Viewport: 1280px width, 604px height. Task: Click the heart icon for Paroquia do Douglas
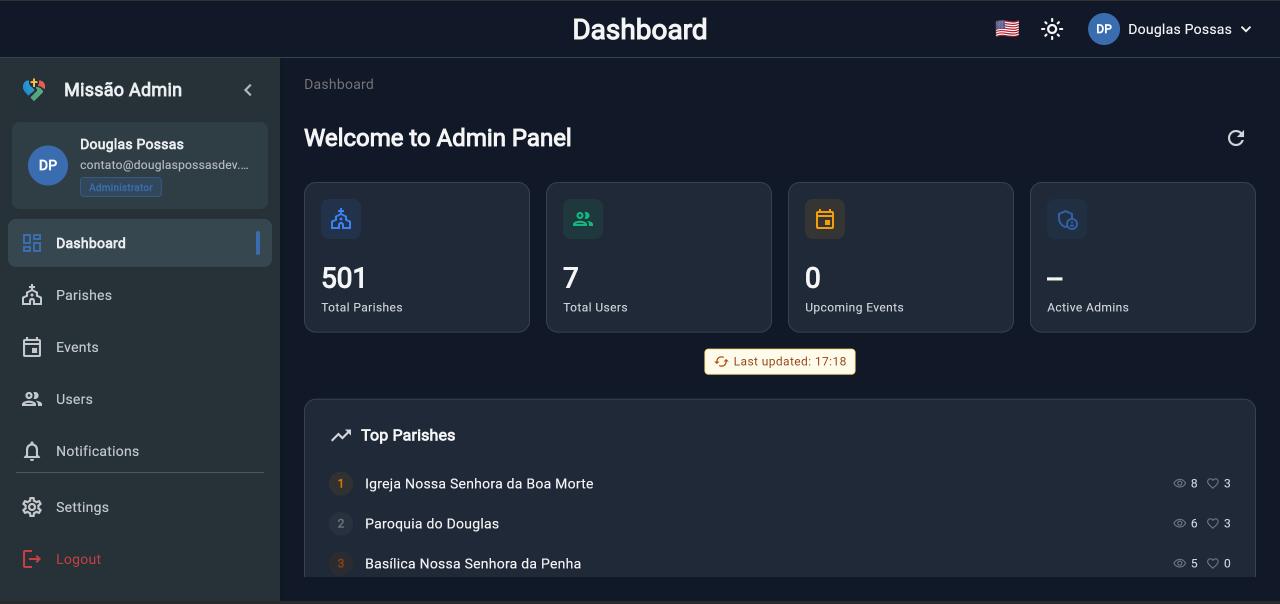[x=1213, y=523]
